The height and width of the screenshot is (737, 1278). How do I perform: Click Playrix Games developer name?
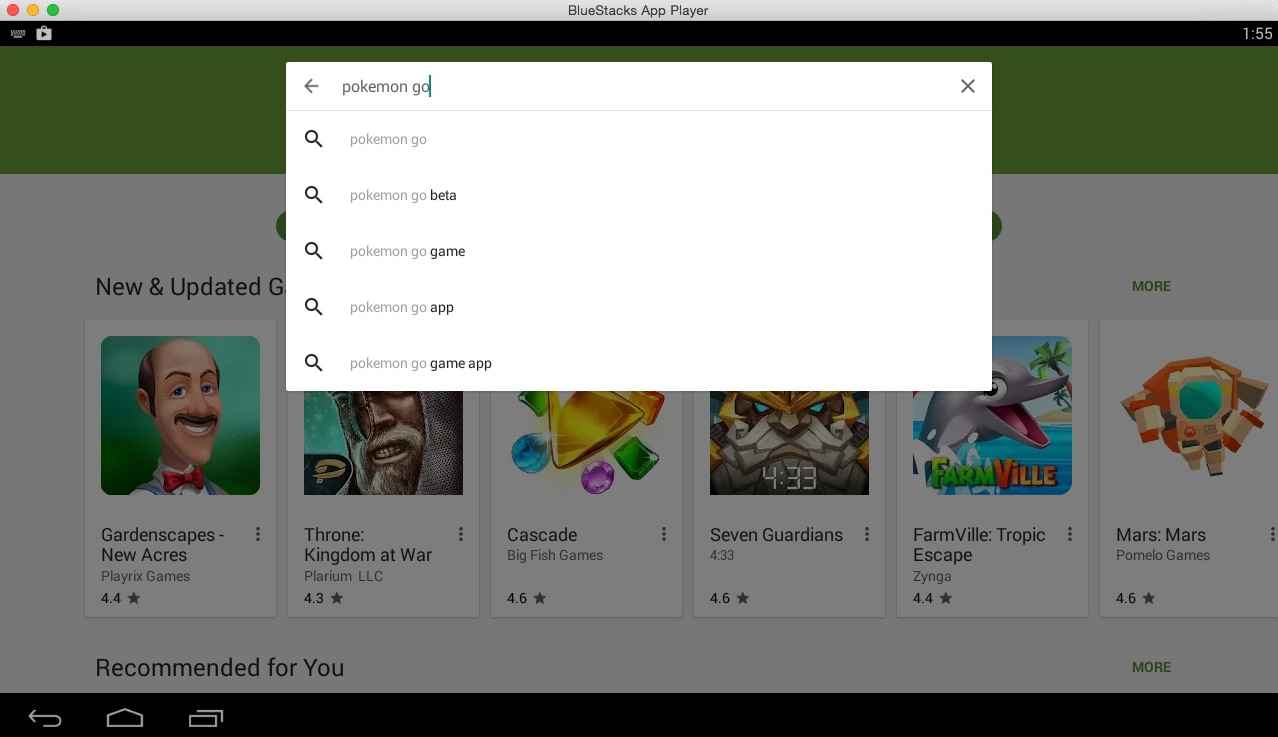145,576
